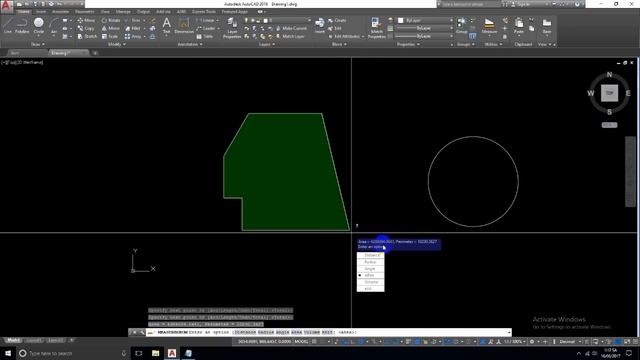640x360 pixels.
Task: Select the ARea option radio item
Action: coord(371,275)
